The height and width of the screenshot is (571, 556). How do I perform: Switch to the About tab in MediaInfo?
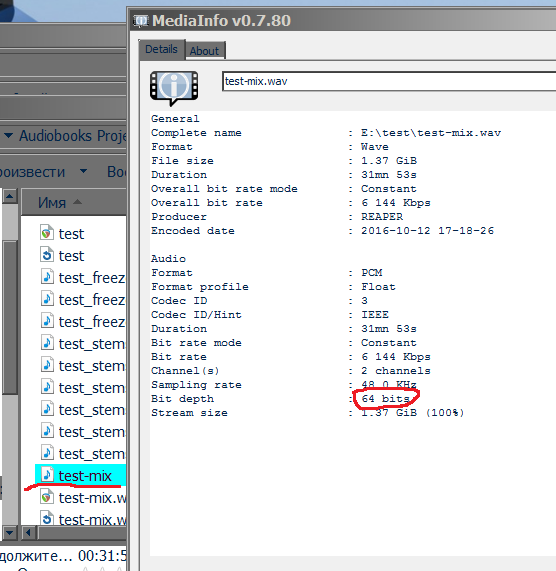(x=205, y=51)
